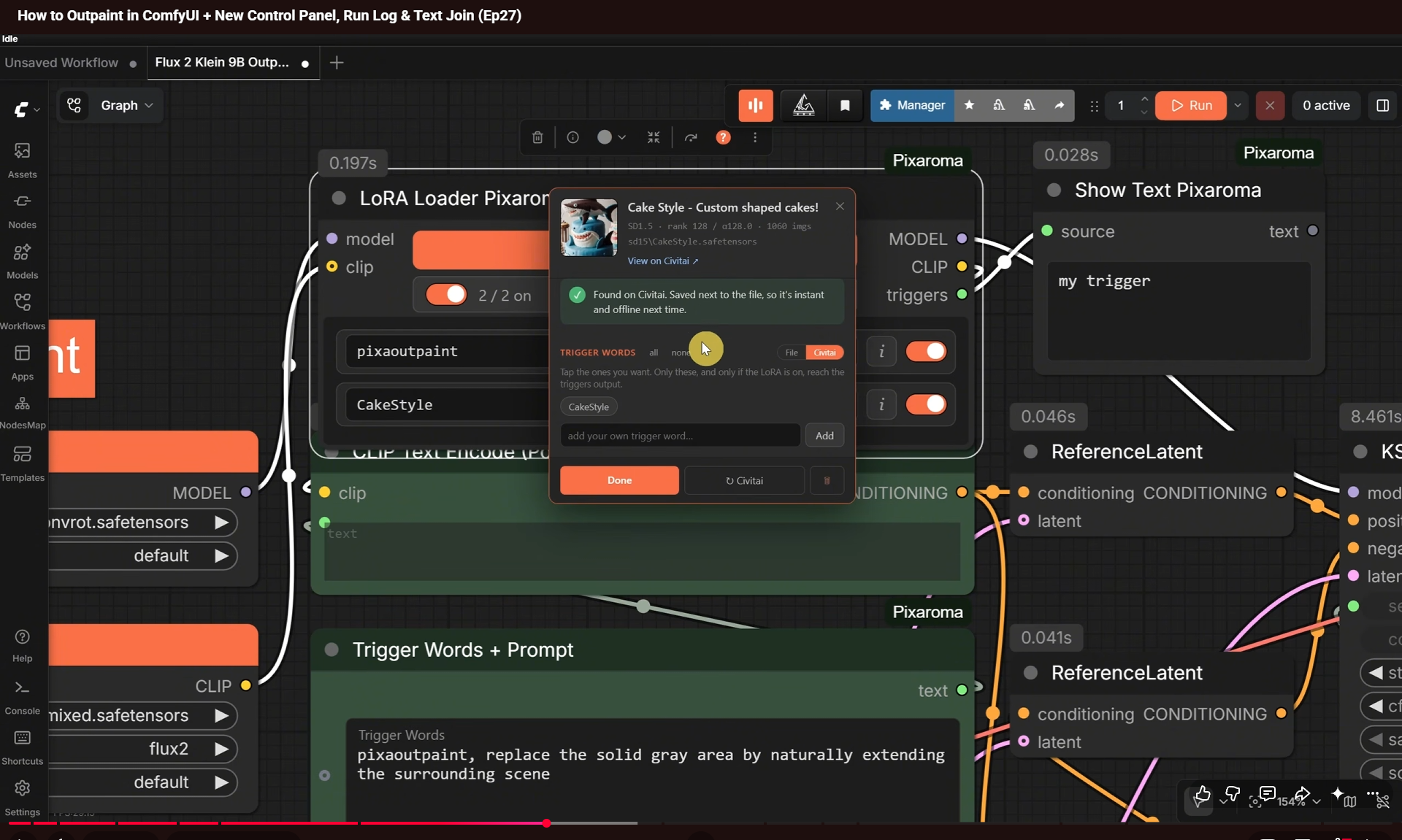Image resolution: width=1402 pixels, height=840 pixels.
Task: Open more options in node toolbox
Action: (x=755, y=137)
